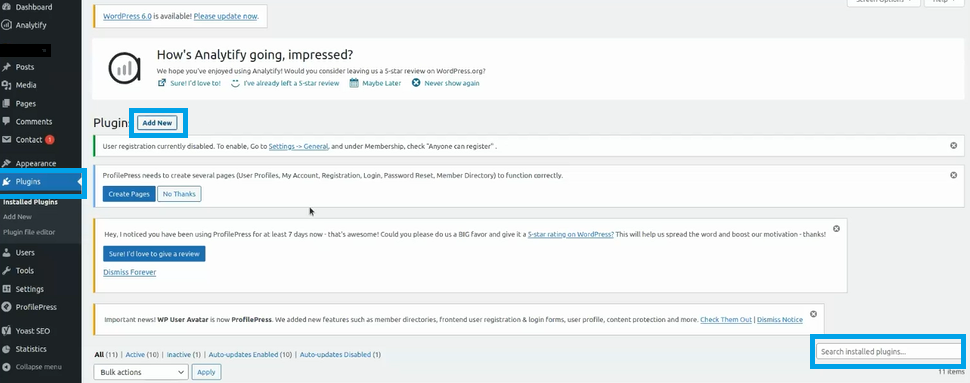Open Settings in the sidebar
This screenshot has height=383, width=970.
[30, 289]
